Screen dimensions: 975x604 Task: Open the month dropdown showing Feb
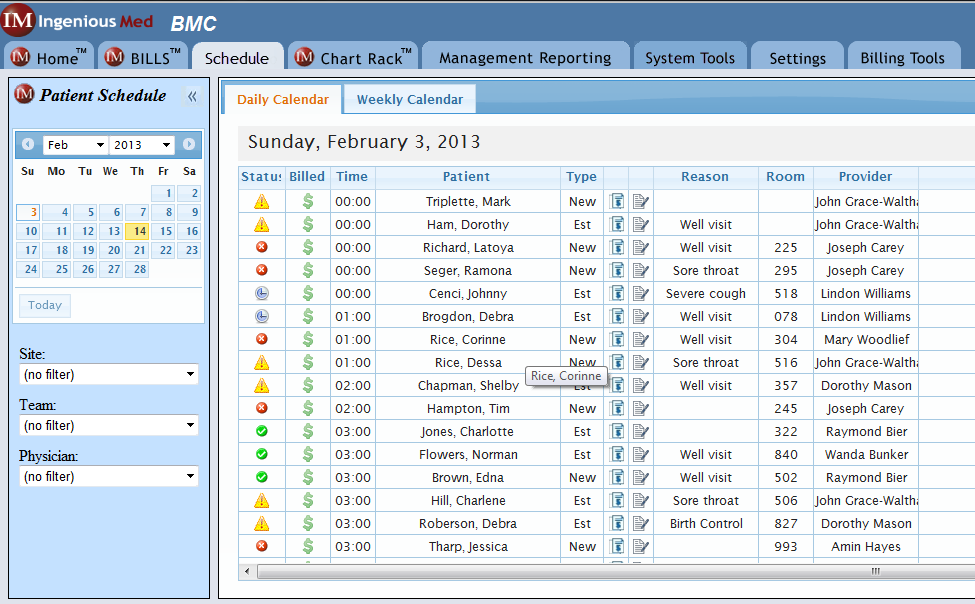click(x=75, y=145)
